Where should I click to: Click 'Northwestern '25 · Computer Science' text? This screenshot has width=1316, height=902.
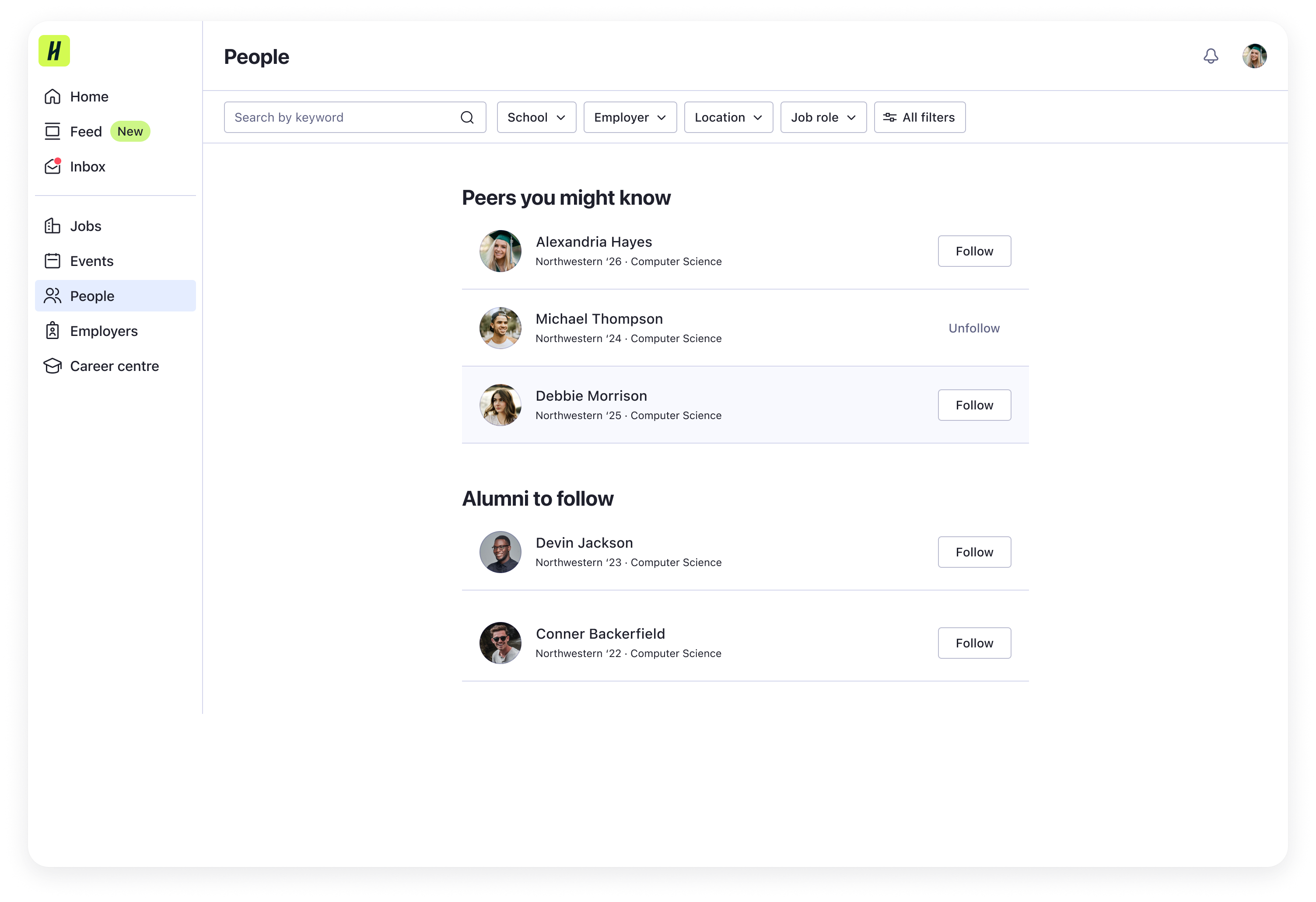click(629, 416)
